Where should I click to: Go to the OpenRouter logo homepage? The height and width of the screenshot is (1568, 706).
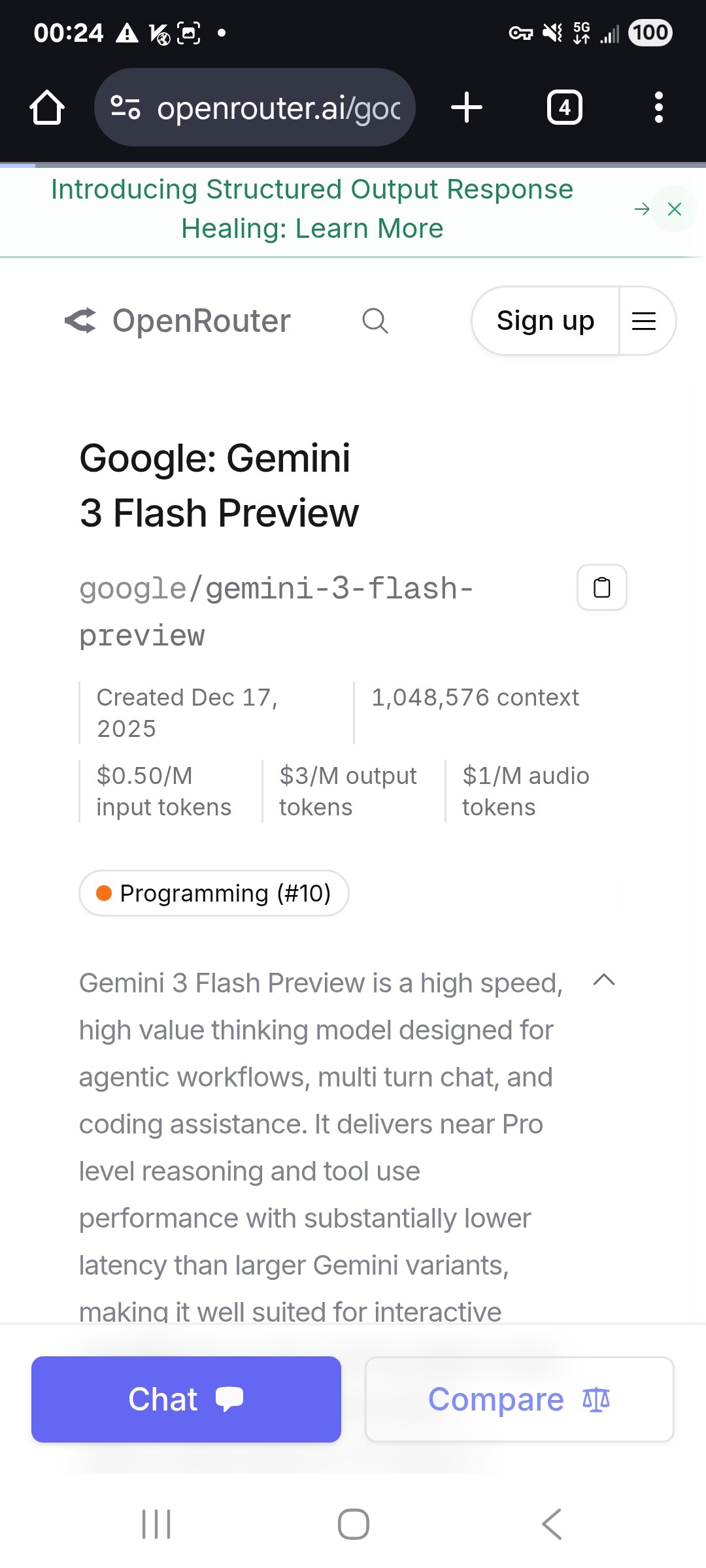178,321
